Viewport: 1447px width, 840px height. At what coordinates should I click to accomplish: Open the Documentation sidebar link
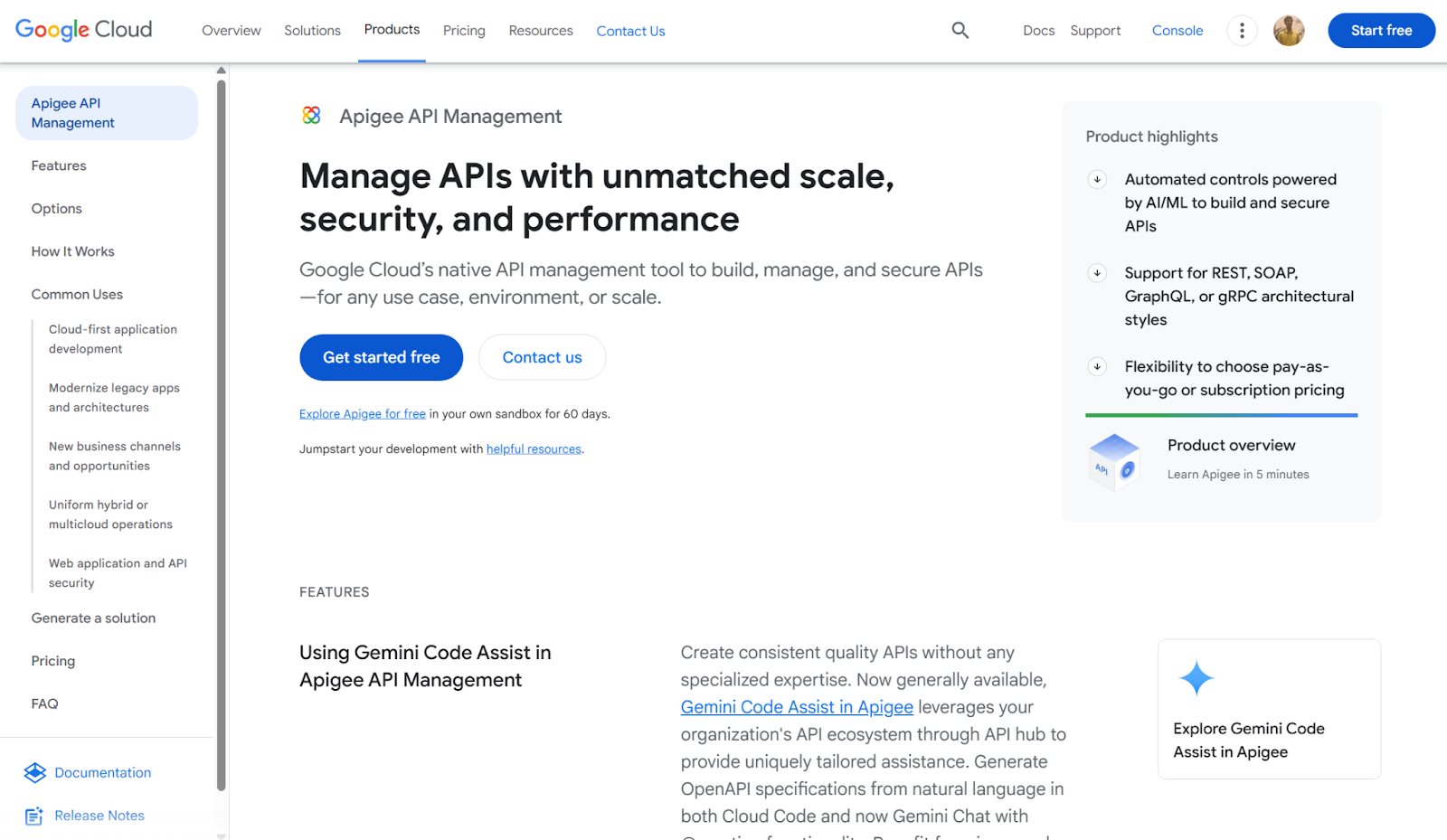[x=103, y=773]
